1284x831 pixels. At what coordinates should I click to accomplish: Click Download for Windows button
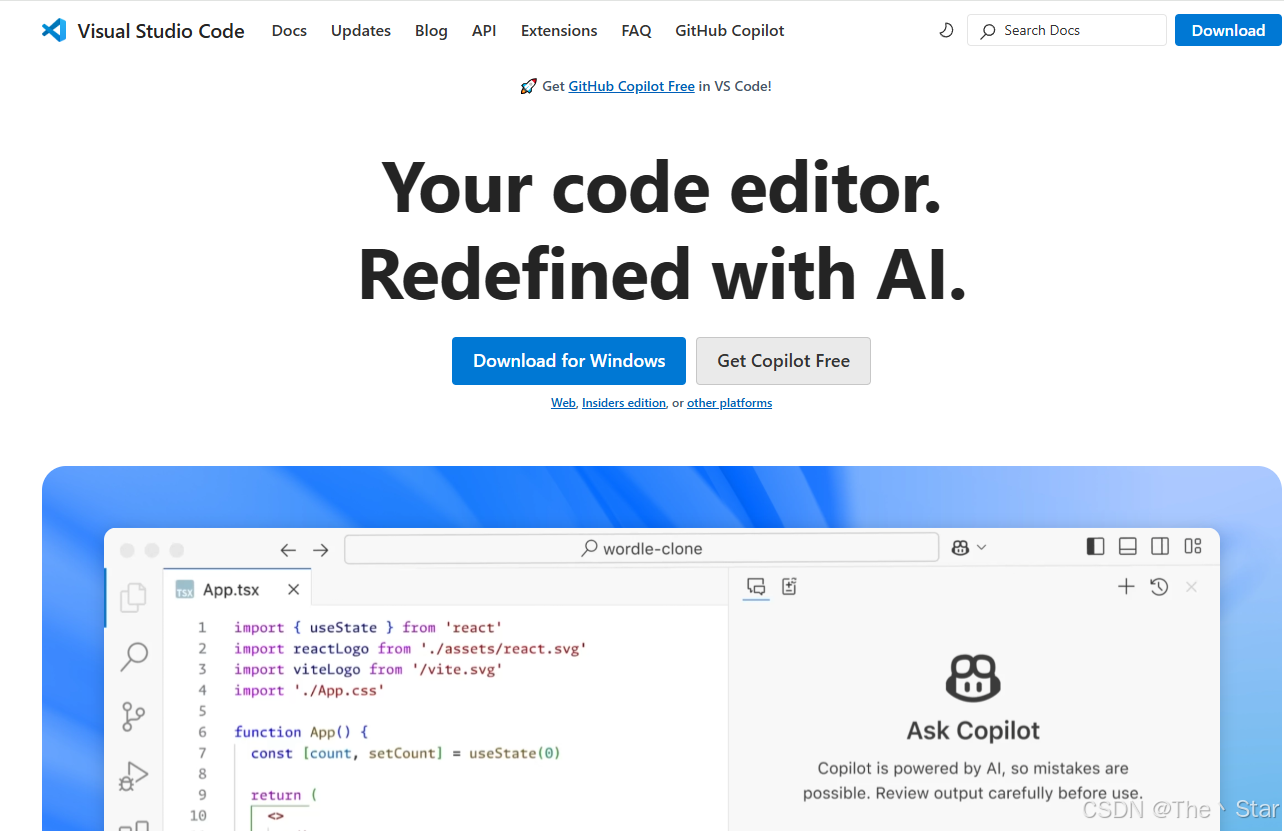pyautogui.click(x=569, y=361)
